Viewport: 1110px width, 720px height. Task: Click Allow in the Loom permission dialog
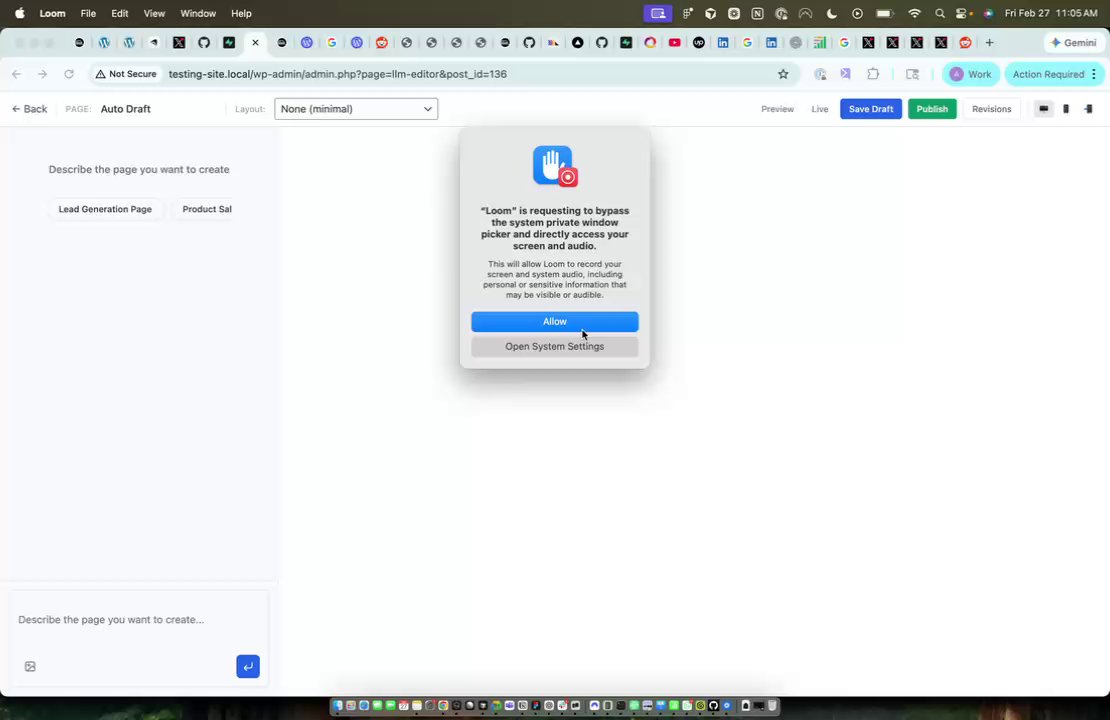pos(554,321)
